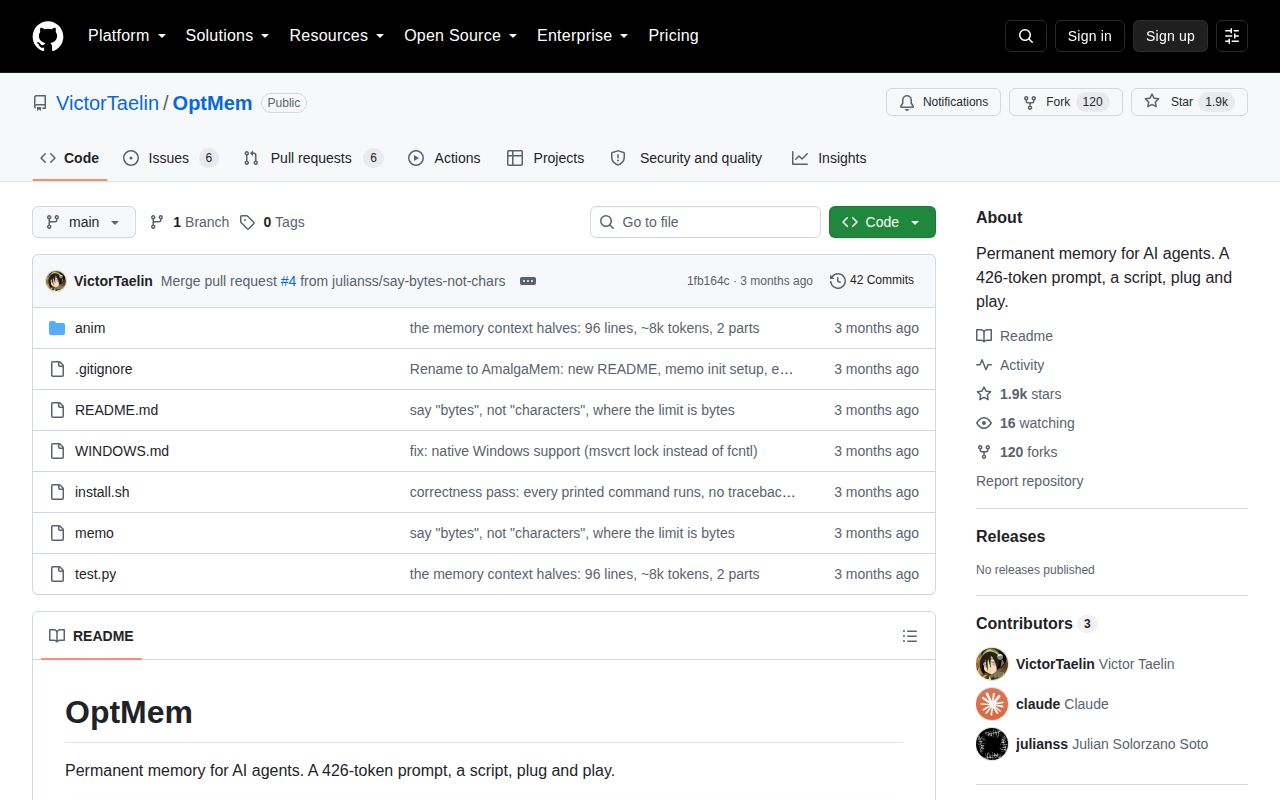Open the 0 Tags link
The height and width of the screenshot is (800, 1280).
point(272,222)
